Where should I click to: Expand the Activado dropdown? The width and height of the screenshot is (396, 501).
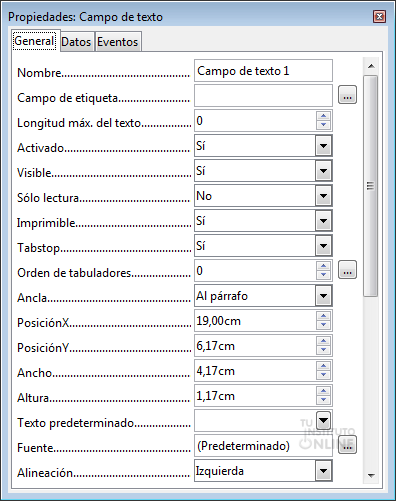323,146
